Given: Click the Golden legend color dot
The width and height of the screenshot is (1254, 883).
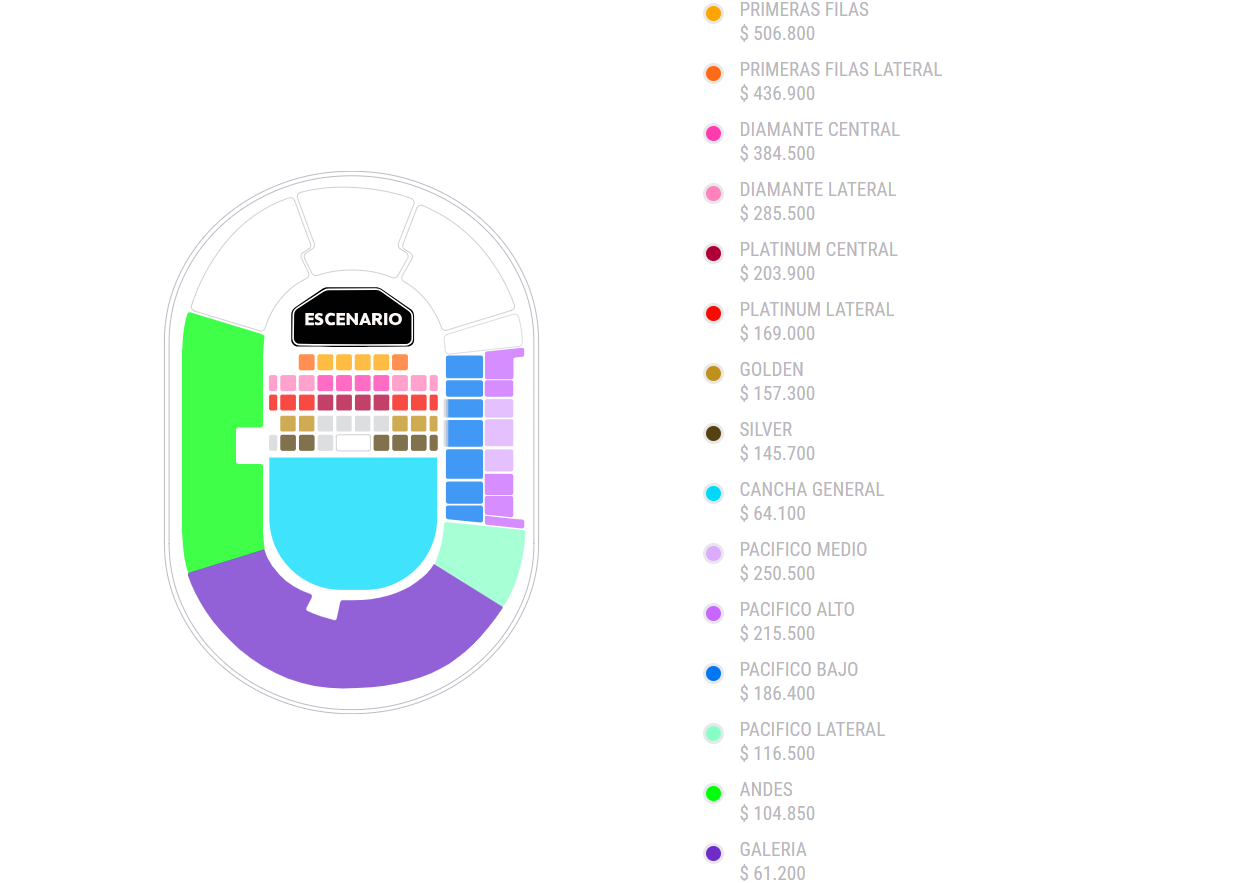Looking at the screenshot, I should tap(713, 374).
